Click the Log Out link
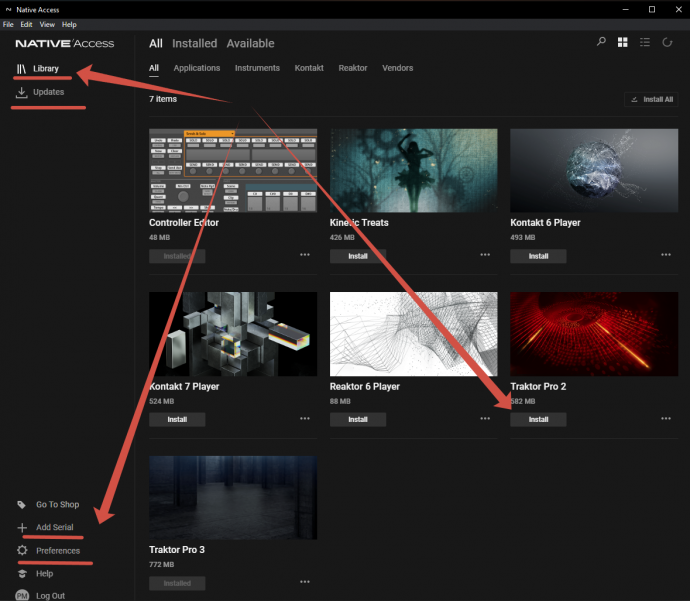Screen dimensions: 690x601 point(50,595)
